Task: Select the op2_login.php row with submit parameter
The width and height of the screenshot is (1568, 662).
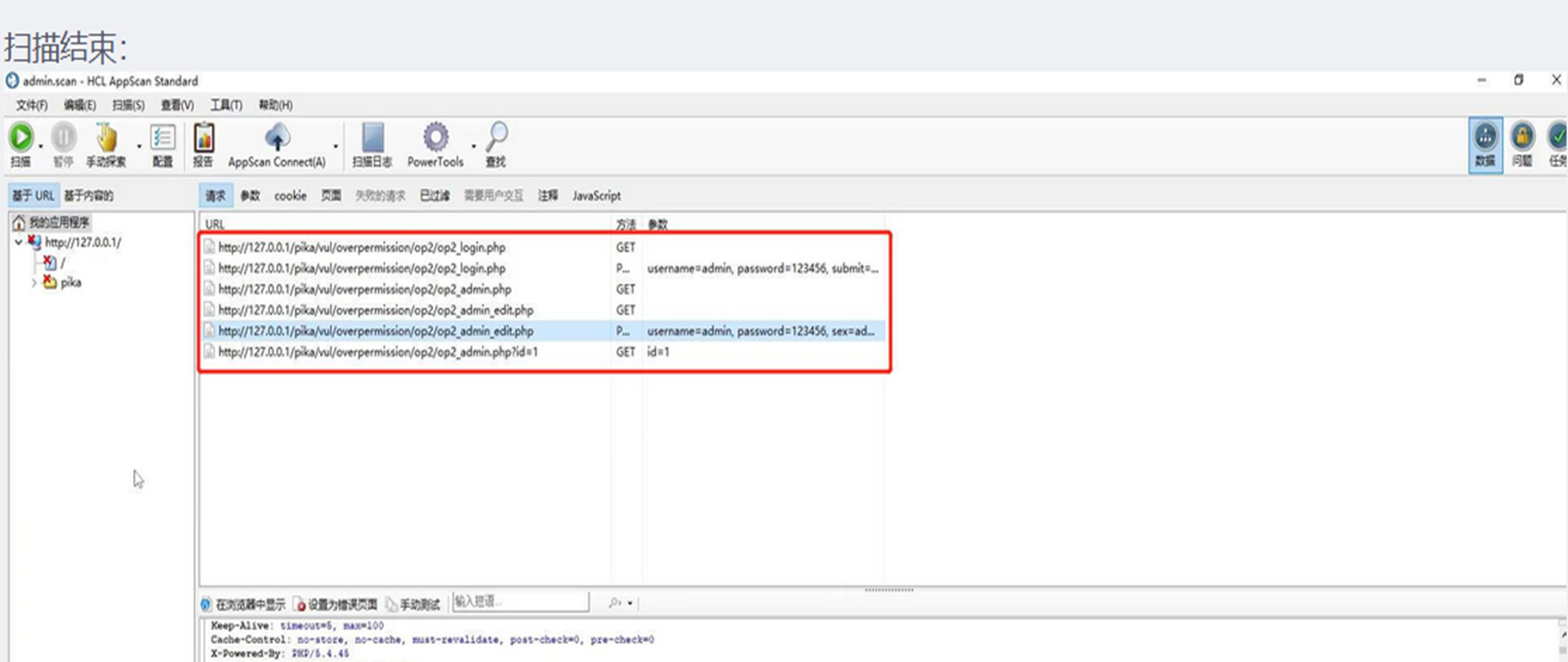Action: coord(542,268)
